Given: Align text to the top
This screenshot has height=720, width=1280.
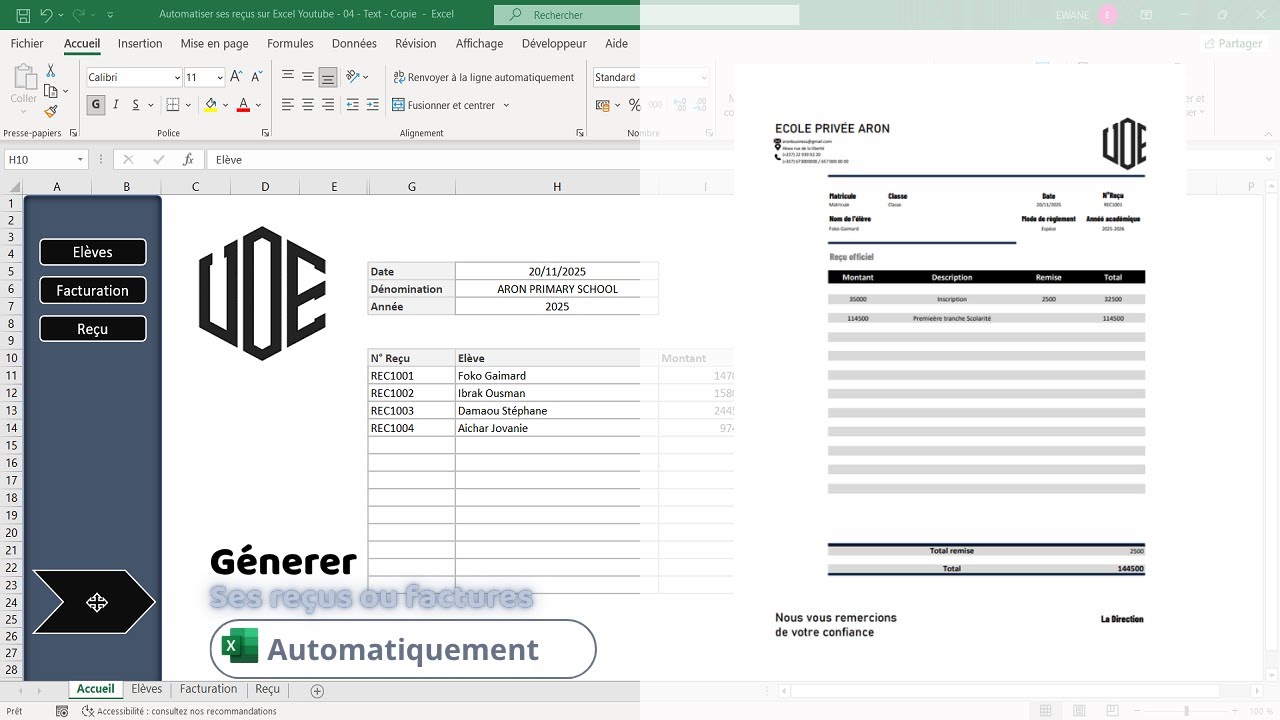Looking at the screenshot, I should click(288, 77).
